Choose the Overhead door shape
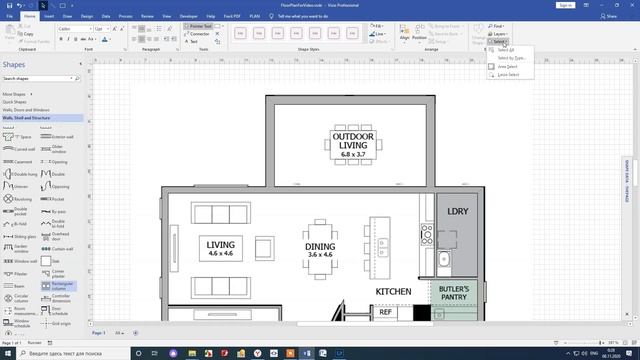This screenshot has width=640, height=360. click(x=56, y=236)
